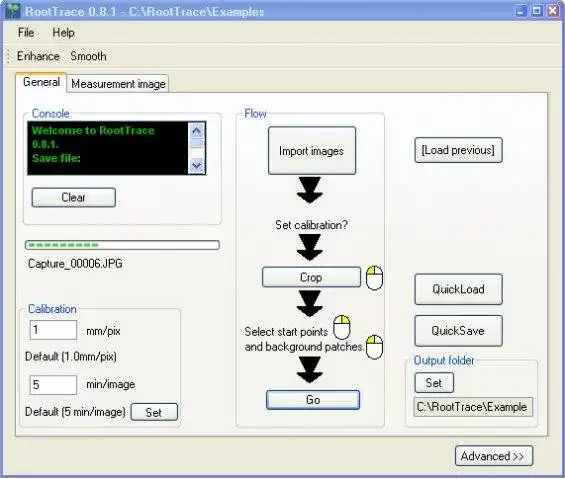Image resolution: width=565 pixels, height=479 pixels.
Task: Click the QuickLoad button
Action: 458,289
